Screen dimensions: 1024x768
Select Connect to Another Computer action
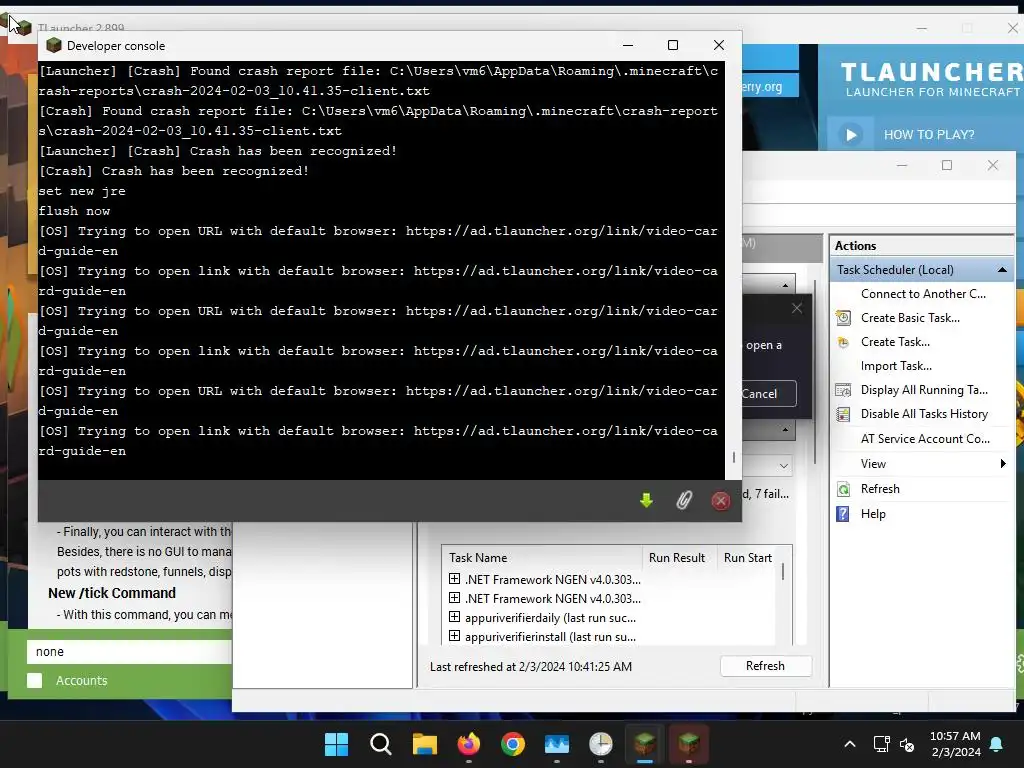923,294
